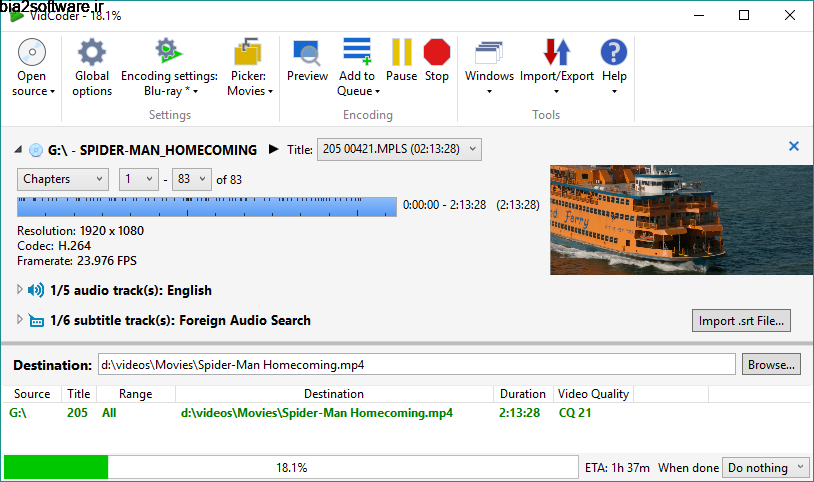
Task: Expand the audio tracks section
Action: 20,290
